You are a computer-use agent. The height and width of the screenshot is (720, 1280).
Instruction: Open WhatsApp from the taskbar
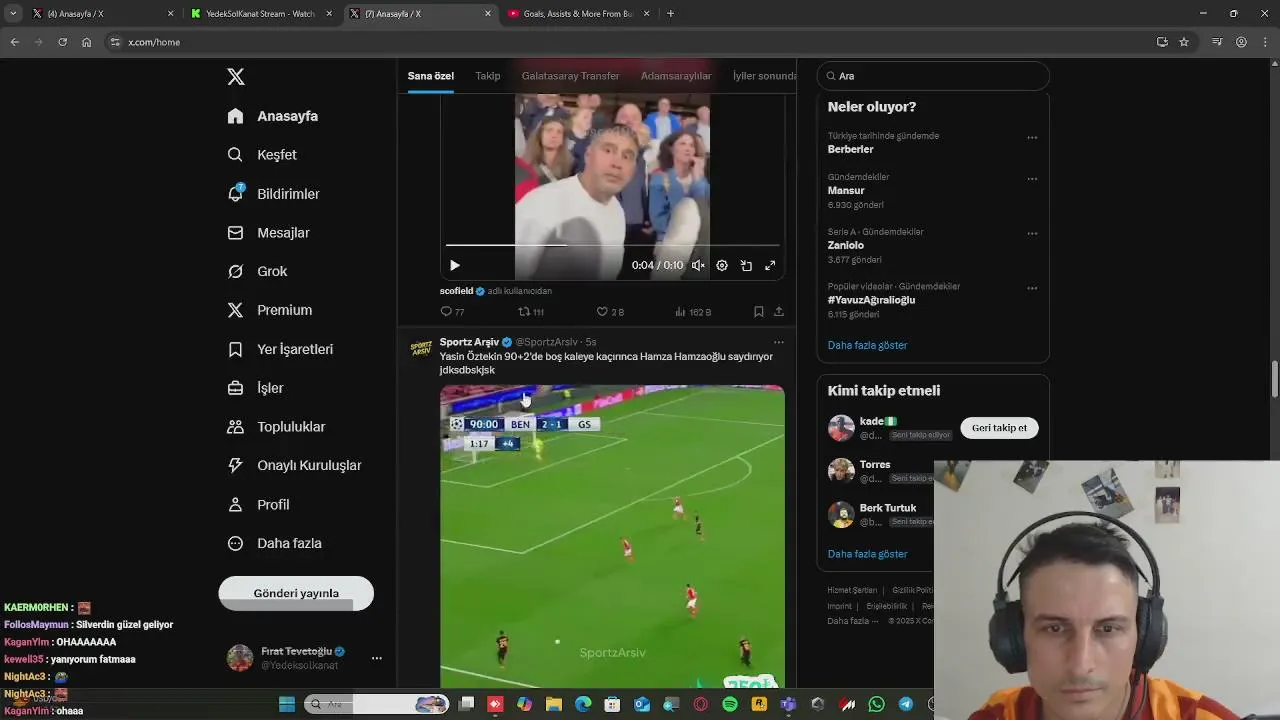click(x=877, y=704)
